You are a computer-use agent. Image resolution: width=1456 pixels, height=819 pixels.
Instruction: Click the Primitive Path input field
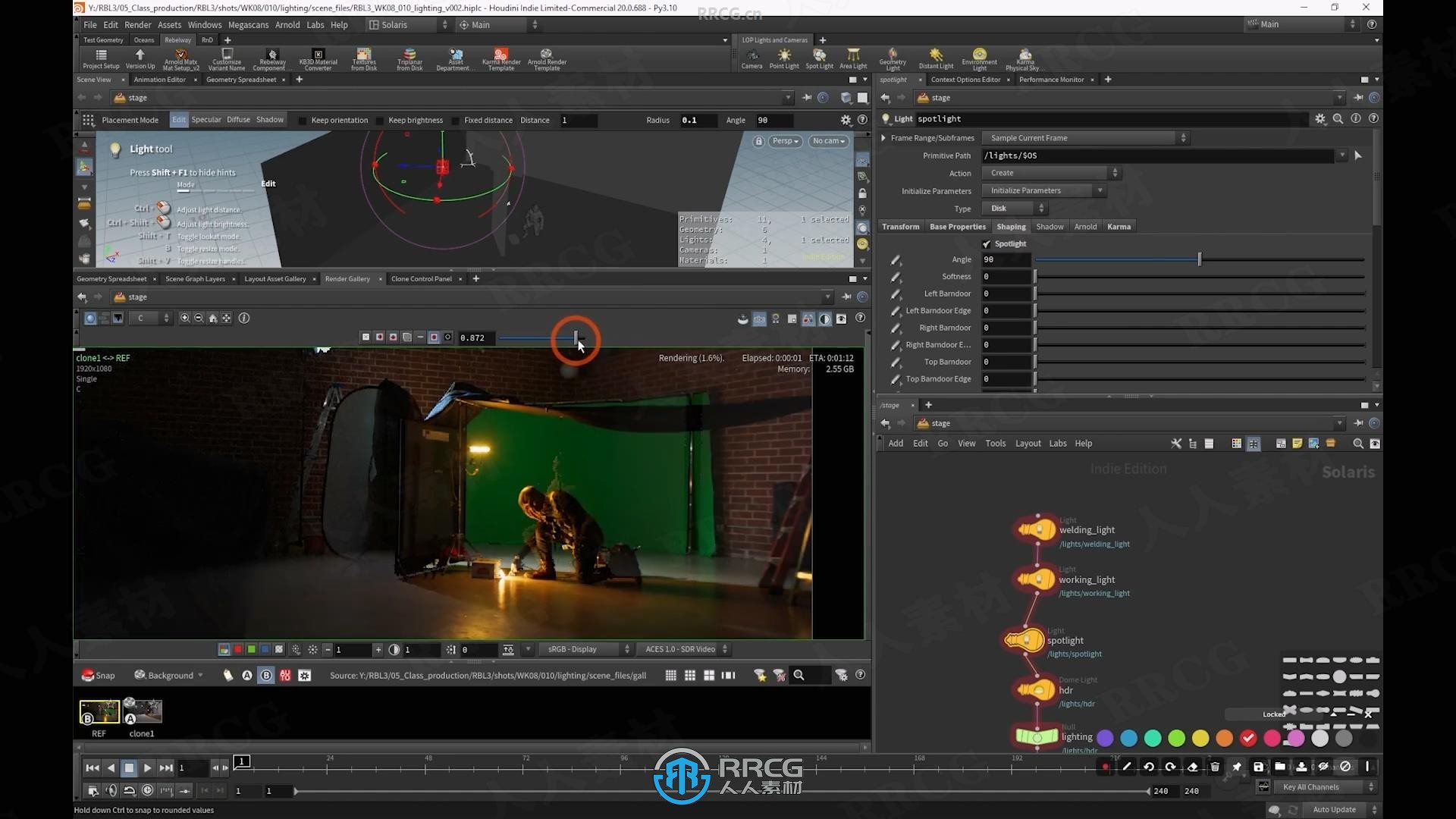(1158, 155)
